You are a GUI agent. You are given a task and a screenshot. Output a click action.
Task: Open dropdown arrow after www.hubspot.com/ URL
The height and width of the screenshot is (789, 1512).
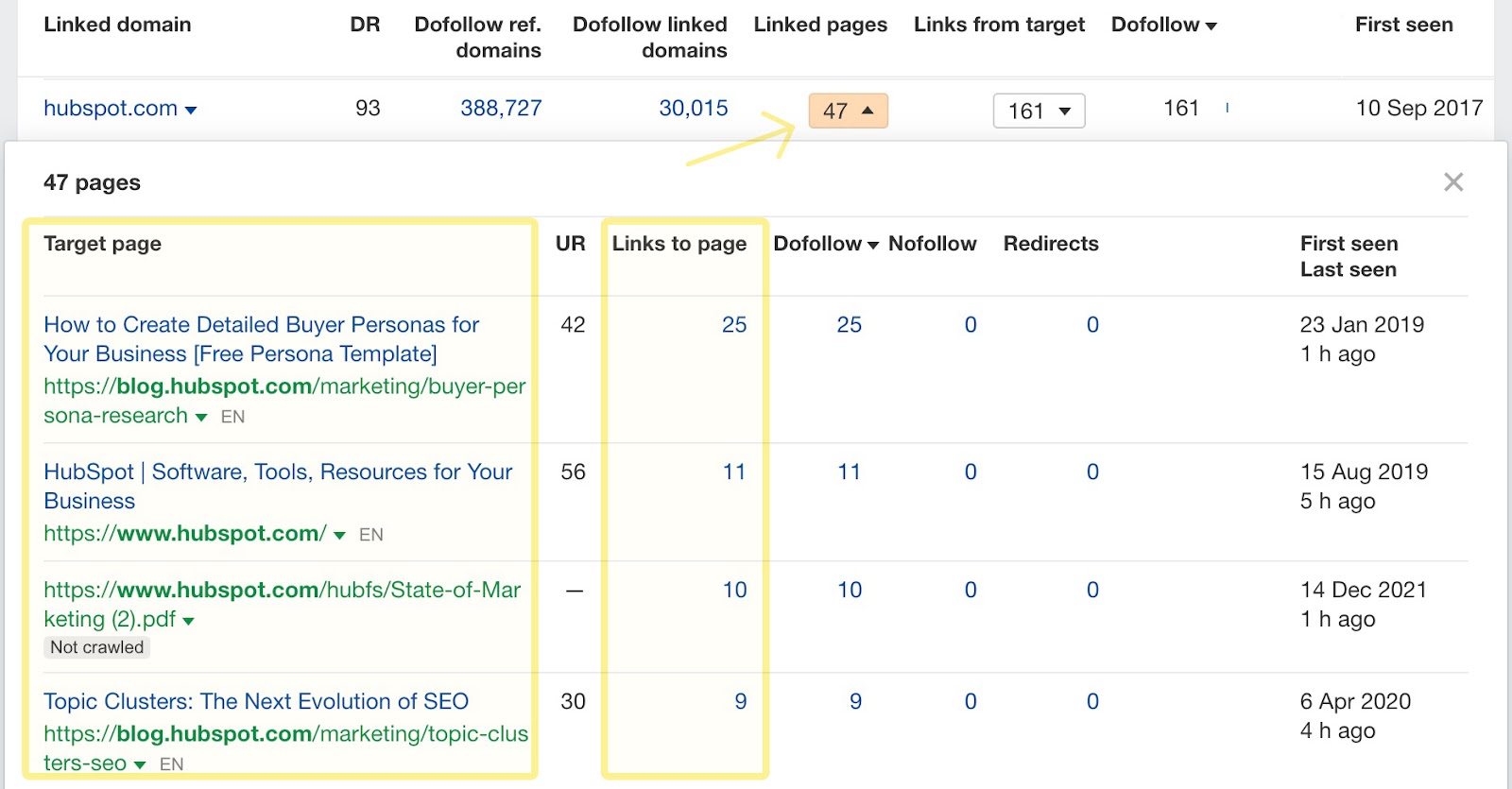click(x=339, y=535)
